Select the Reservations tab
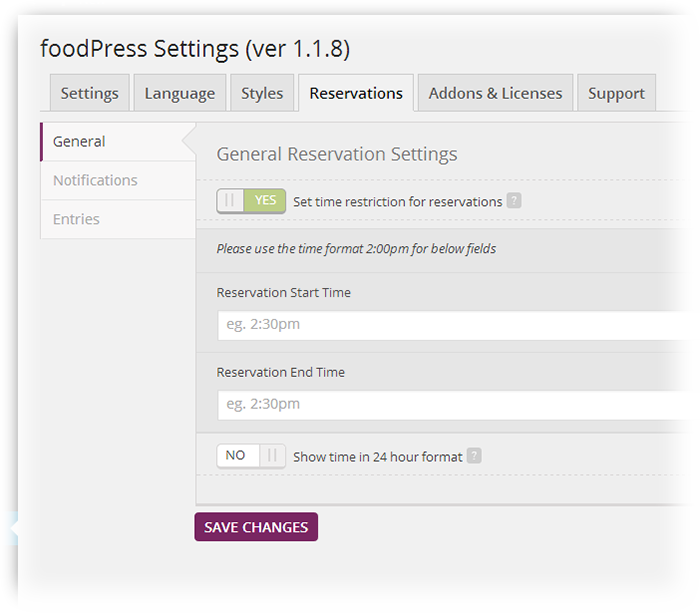The image size is (700, 613). (x=356, y=93)
